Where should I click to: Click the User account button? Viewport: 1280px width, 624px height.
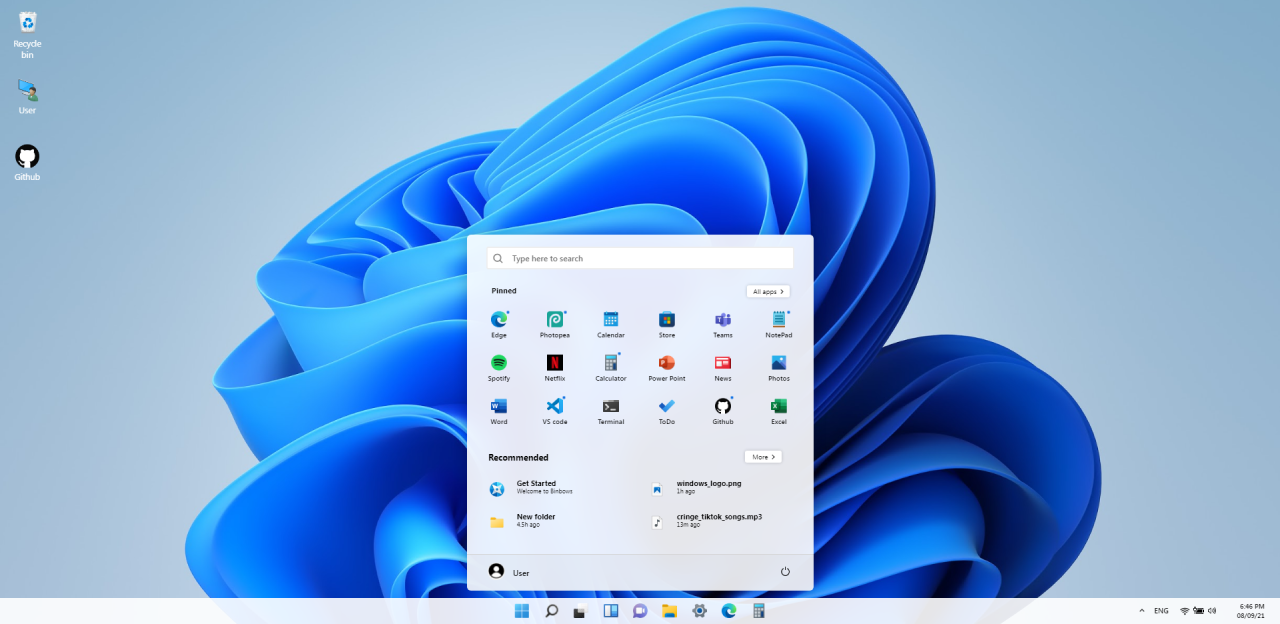pyautogui.click(x=509, y=572)
